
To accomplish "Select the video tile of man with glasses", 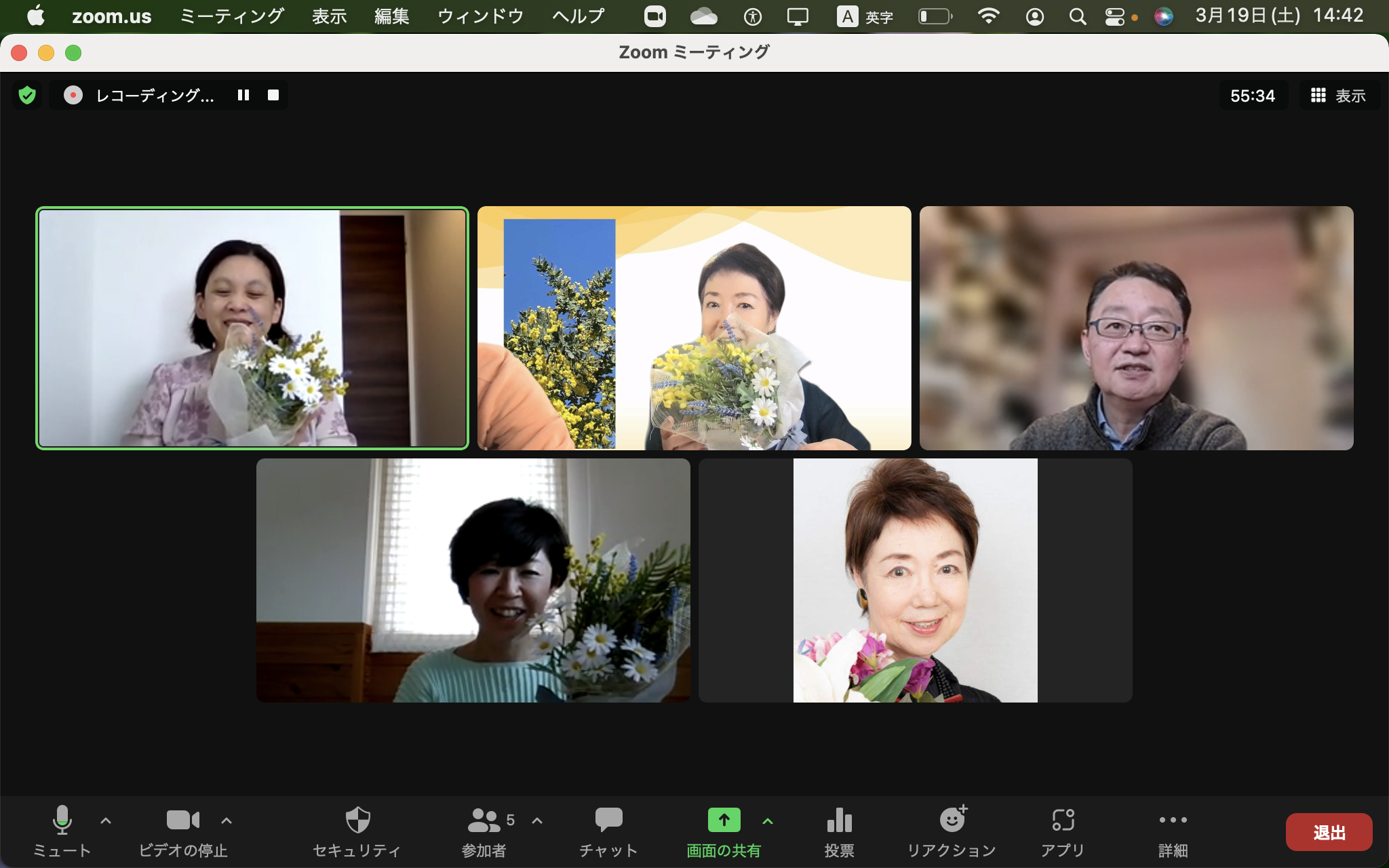I will (1137, 328).
